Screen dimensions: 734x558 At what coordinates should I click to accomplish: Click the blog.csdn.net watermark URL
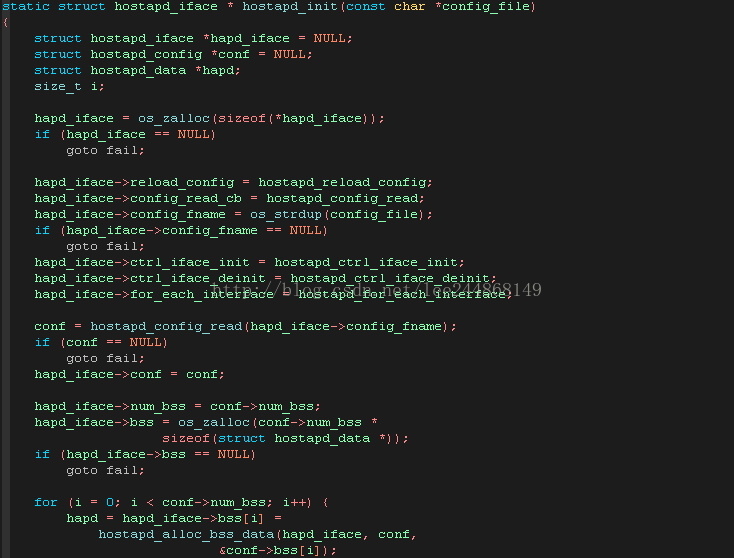pyautogui.click(x=376, y=289)
